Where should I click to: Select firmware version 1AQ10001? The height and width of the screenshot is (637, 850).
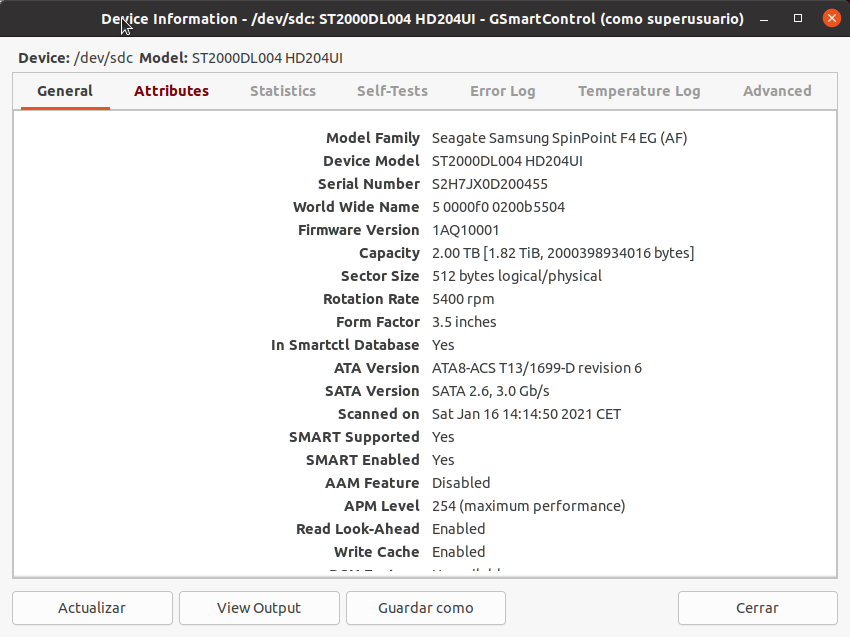(465, 230)
